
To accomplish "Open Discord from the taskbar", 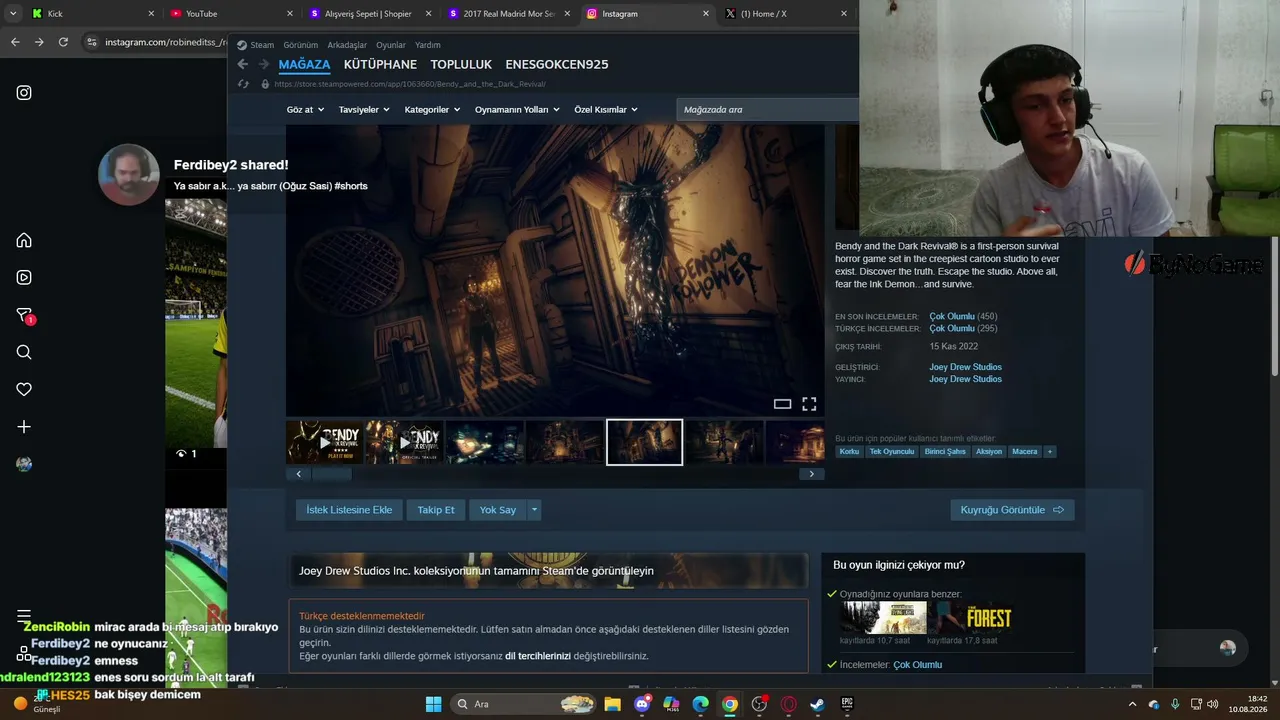I will point(642,704).
